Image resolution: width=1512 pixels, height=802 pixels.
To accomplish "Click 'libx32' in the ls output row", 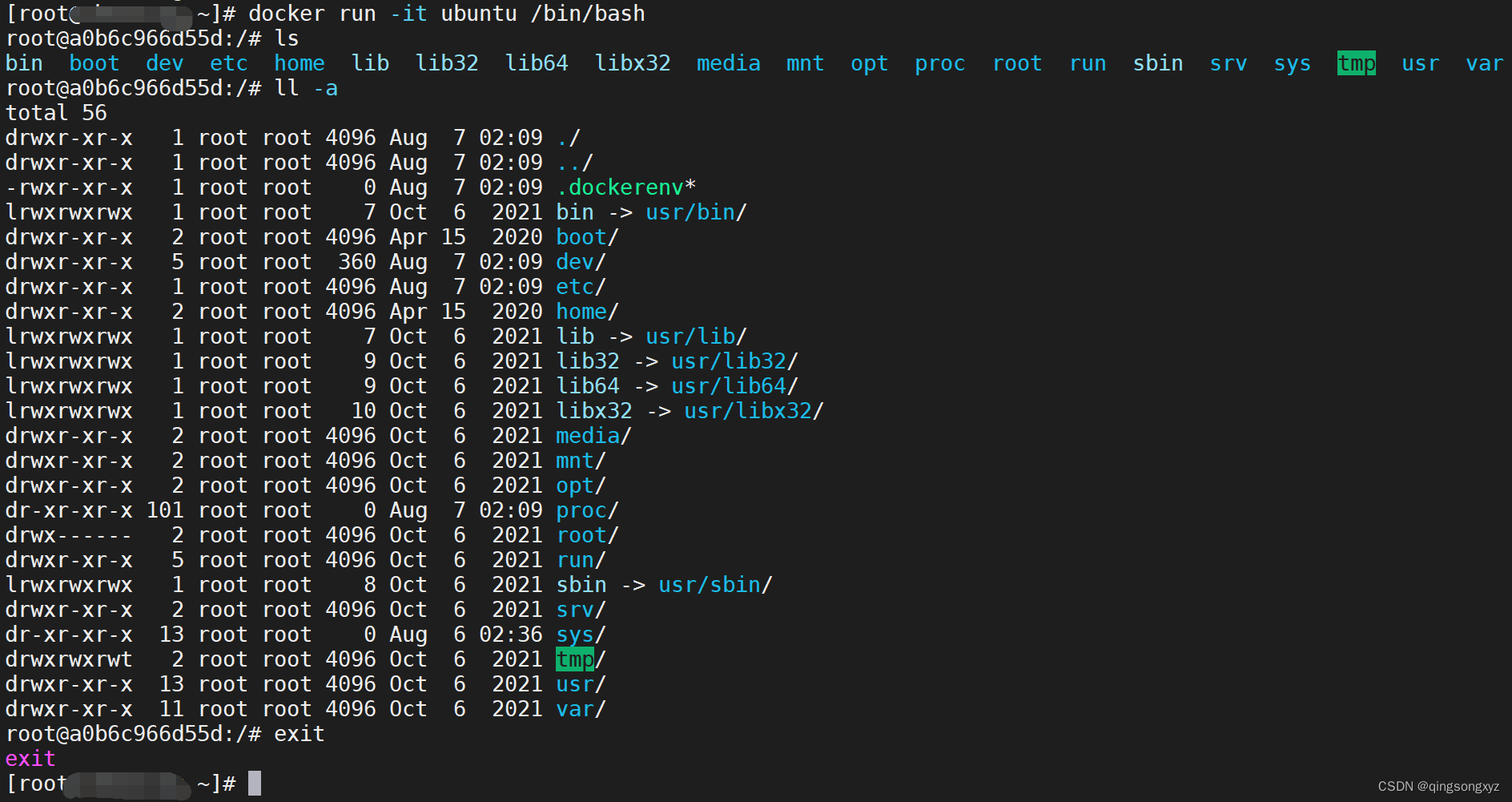I will coord(633,63).
